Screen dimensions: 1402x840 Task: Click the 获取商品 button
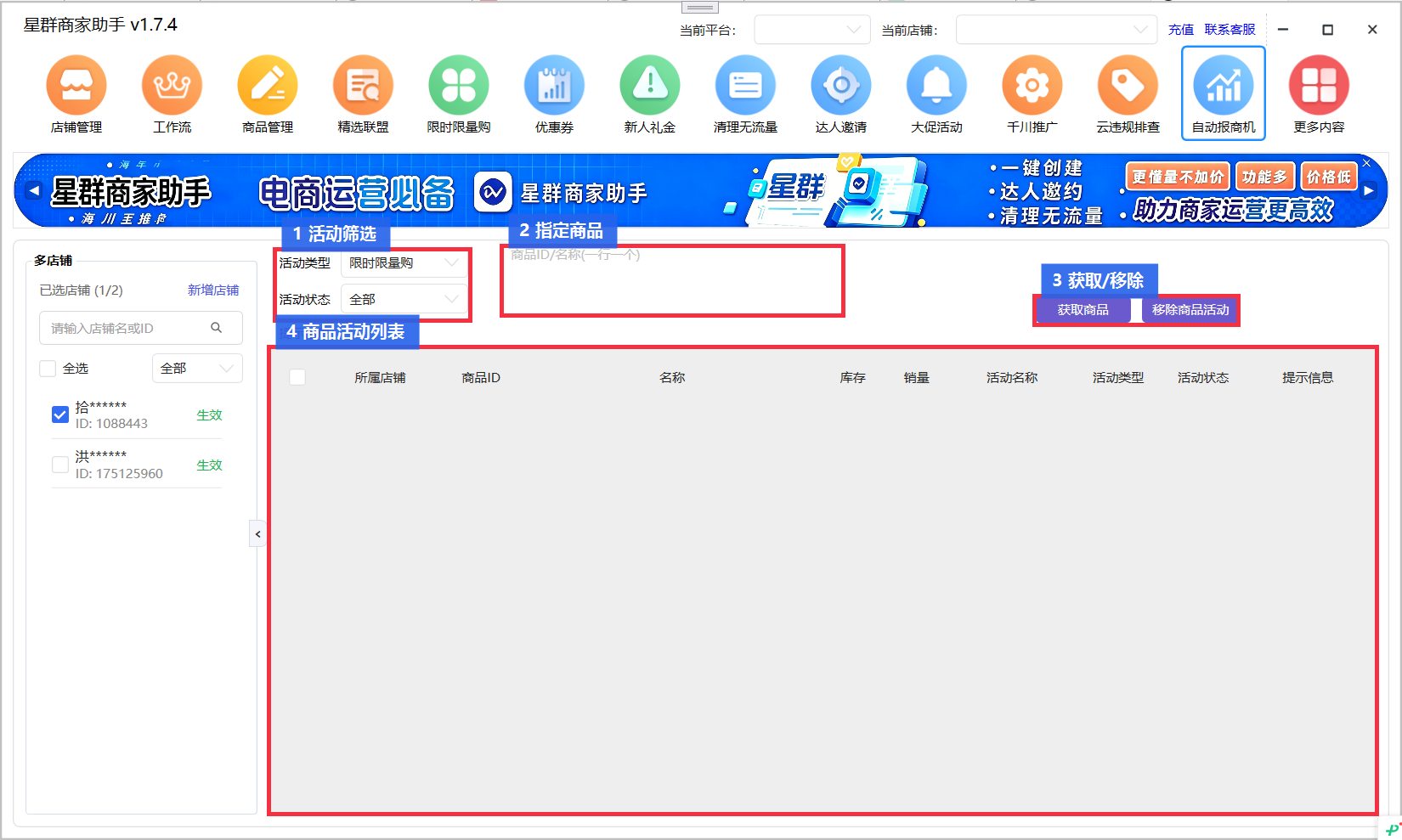1083,310
